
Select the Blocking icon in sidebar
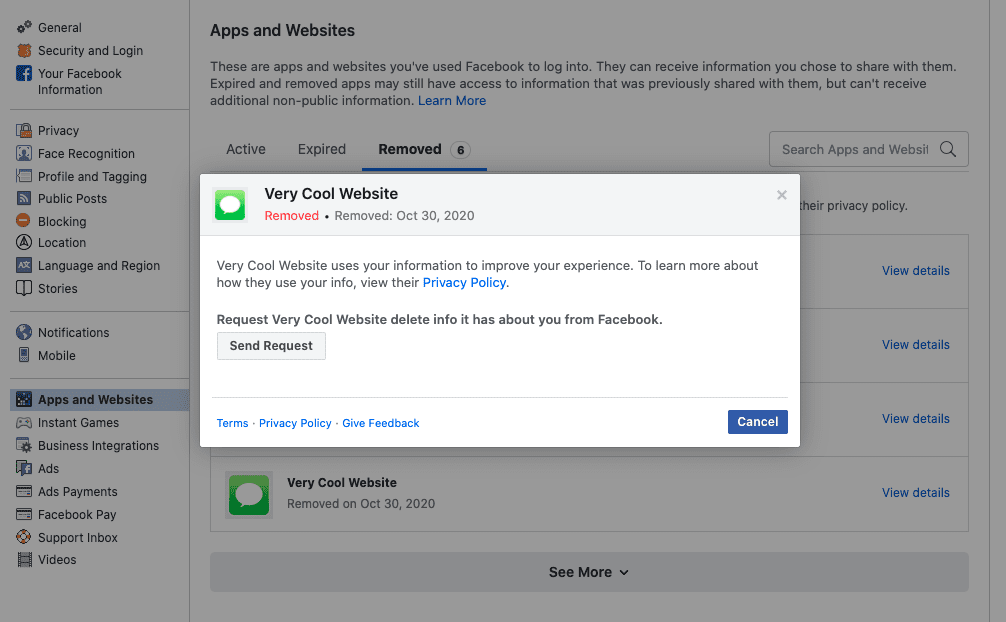(x=24, y=221)
